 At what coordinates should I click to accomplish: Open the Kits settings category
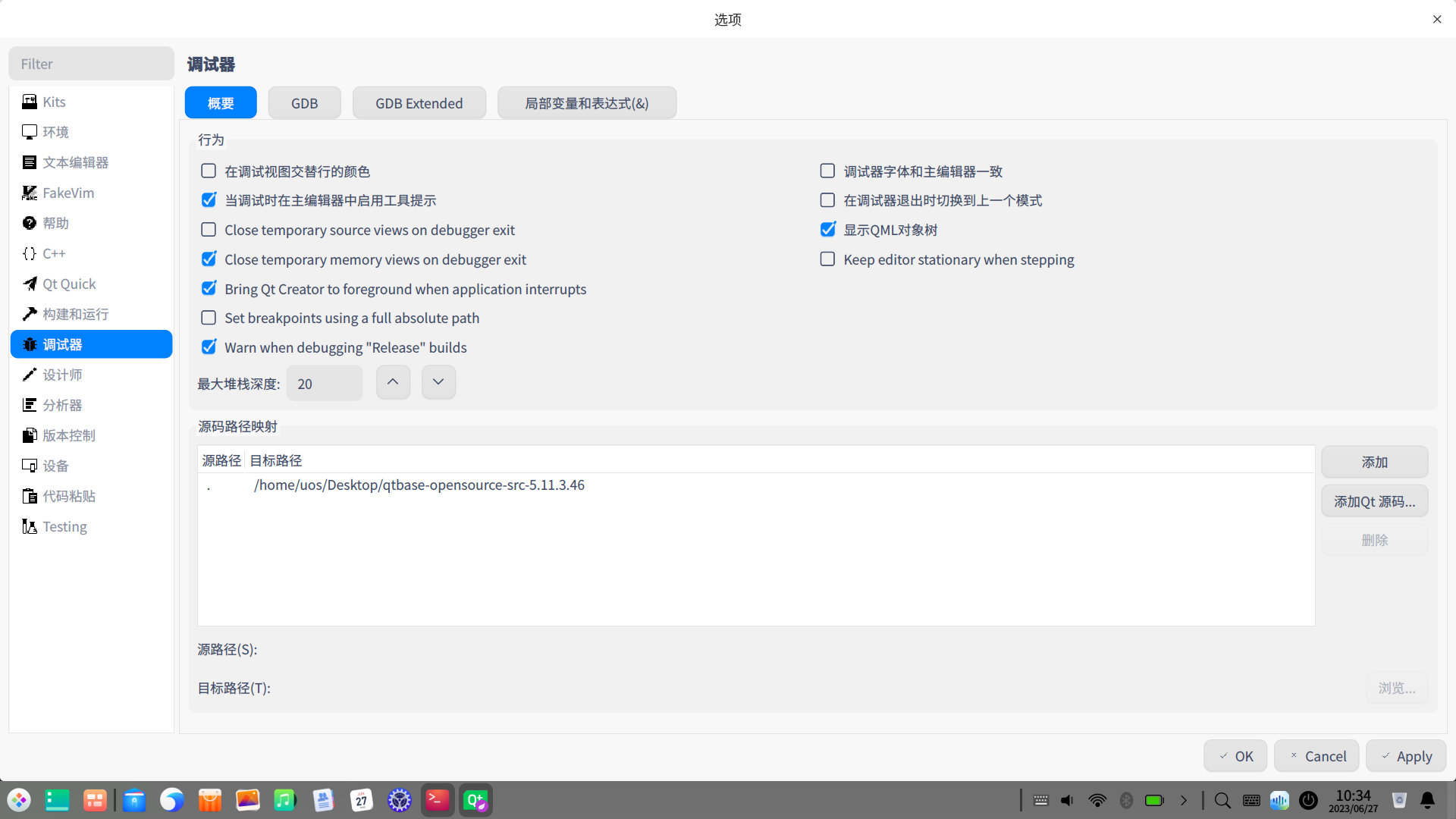pyautogui.click(x=54, y=102)
